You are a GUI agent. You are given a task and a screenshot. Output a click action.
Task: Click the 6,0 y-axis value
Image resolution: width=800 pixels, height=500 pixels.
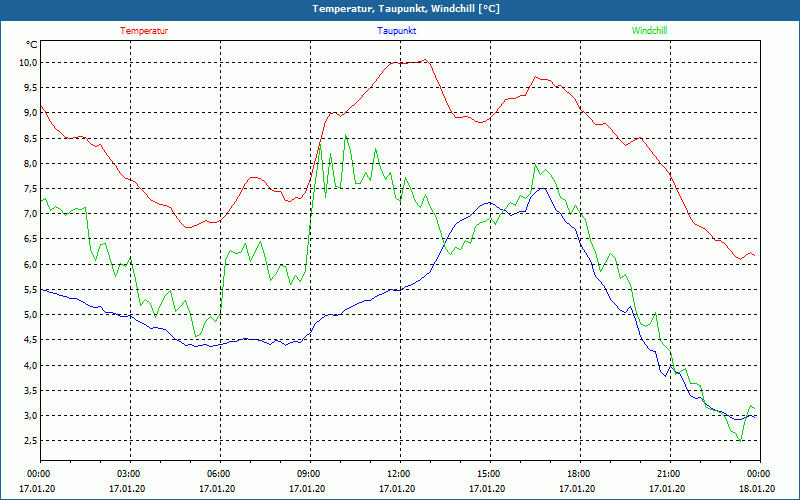pos(31,264)
